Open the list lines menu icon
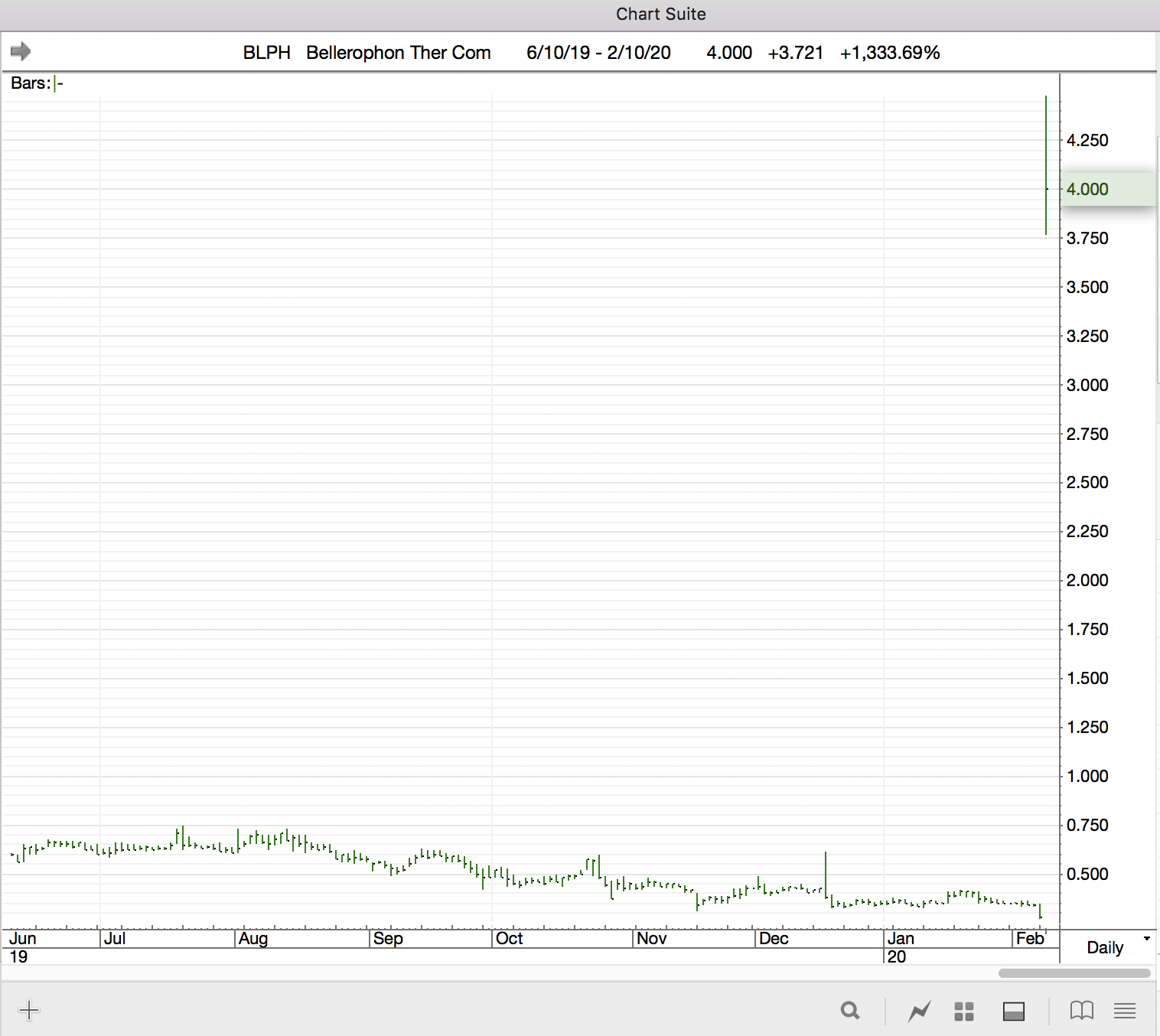This screenshot has width=1160, height=1036. pos(1124,1011)
